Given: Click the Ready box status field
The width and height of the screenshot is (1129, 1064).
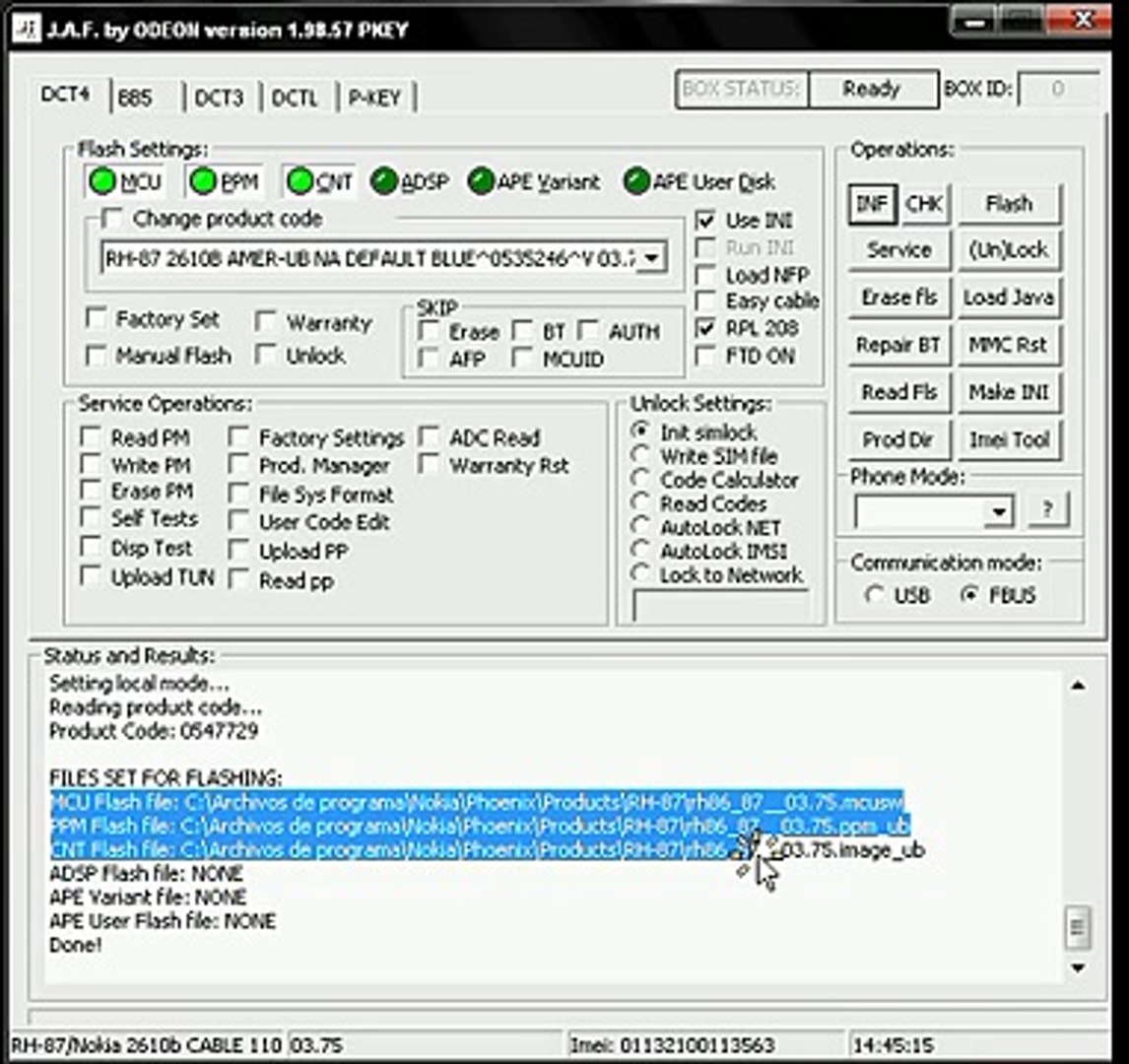Looking at the screenshot, I should point(872,90).
